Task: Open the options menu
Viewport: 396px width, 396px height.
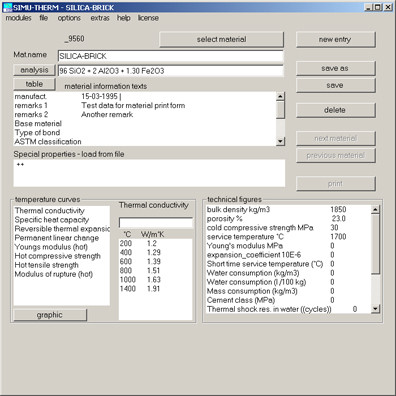Action: coord(69,18)
